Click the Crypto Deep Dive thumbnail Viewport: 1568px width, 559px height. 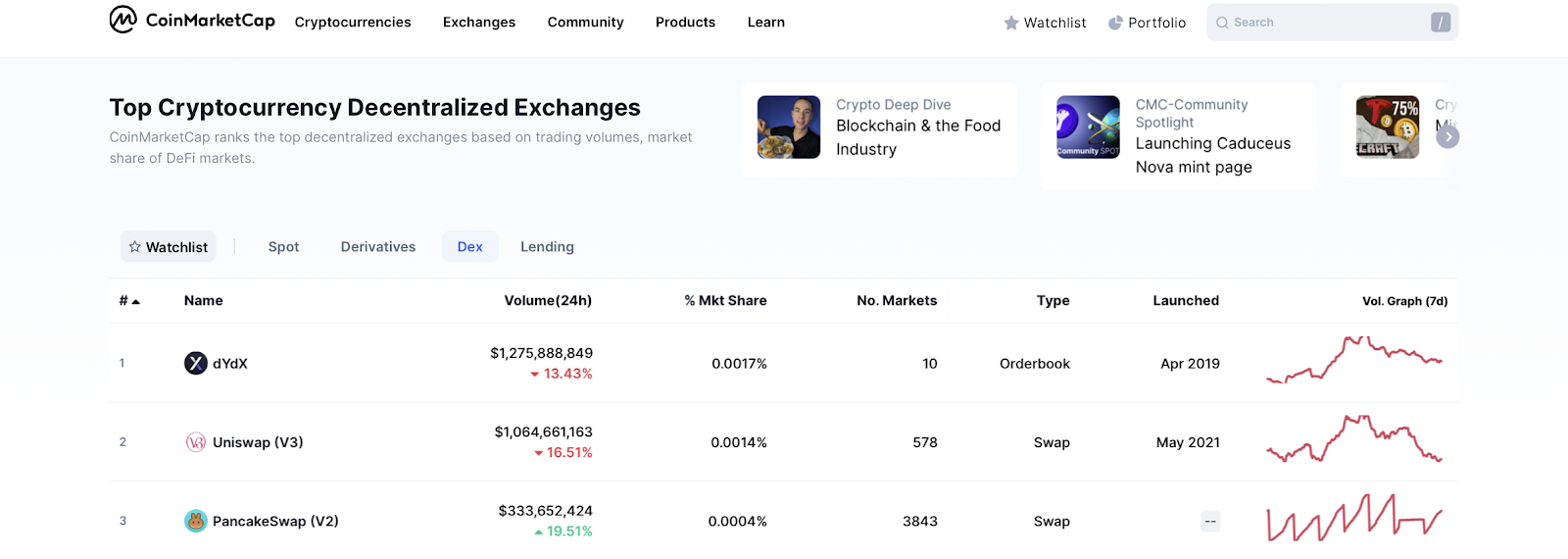[789, 127]
